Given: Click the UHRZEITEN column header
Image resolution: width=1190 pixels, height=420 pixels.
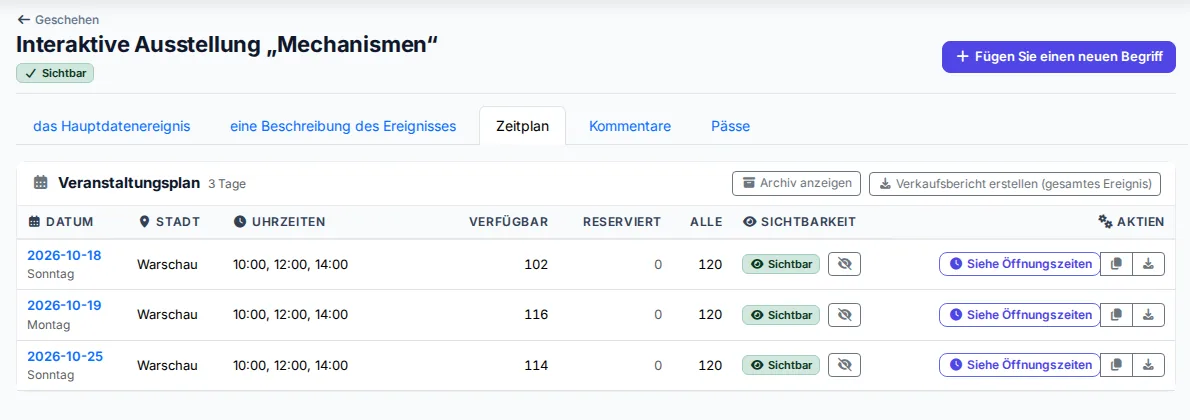Looking at the screenshot, I should coord(279,222).
